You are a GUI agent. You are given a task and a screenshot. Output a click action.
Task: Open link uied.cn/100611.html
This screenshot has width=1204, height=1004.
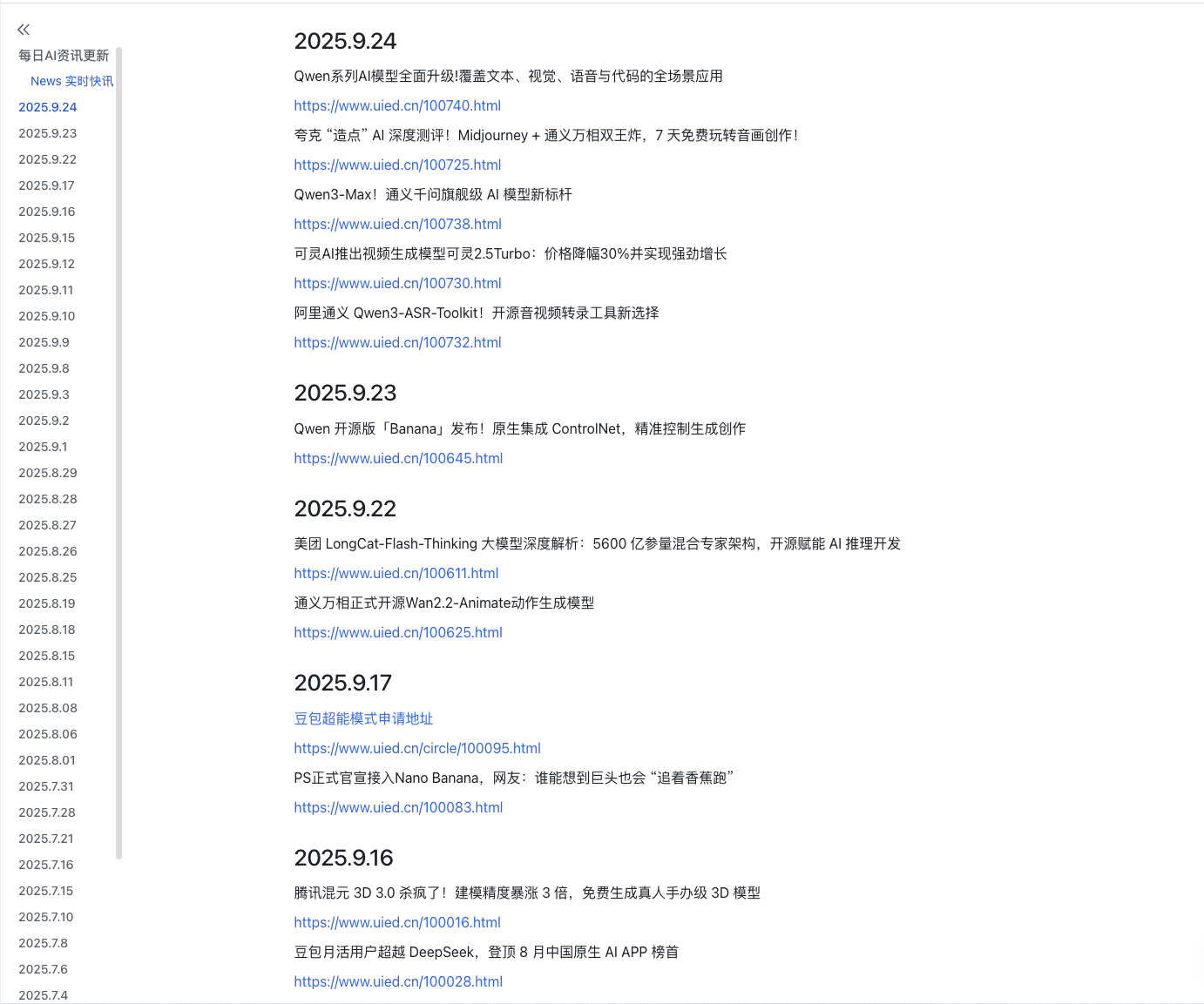pyautogui.click(x=396, y=573)
